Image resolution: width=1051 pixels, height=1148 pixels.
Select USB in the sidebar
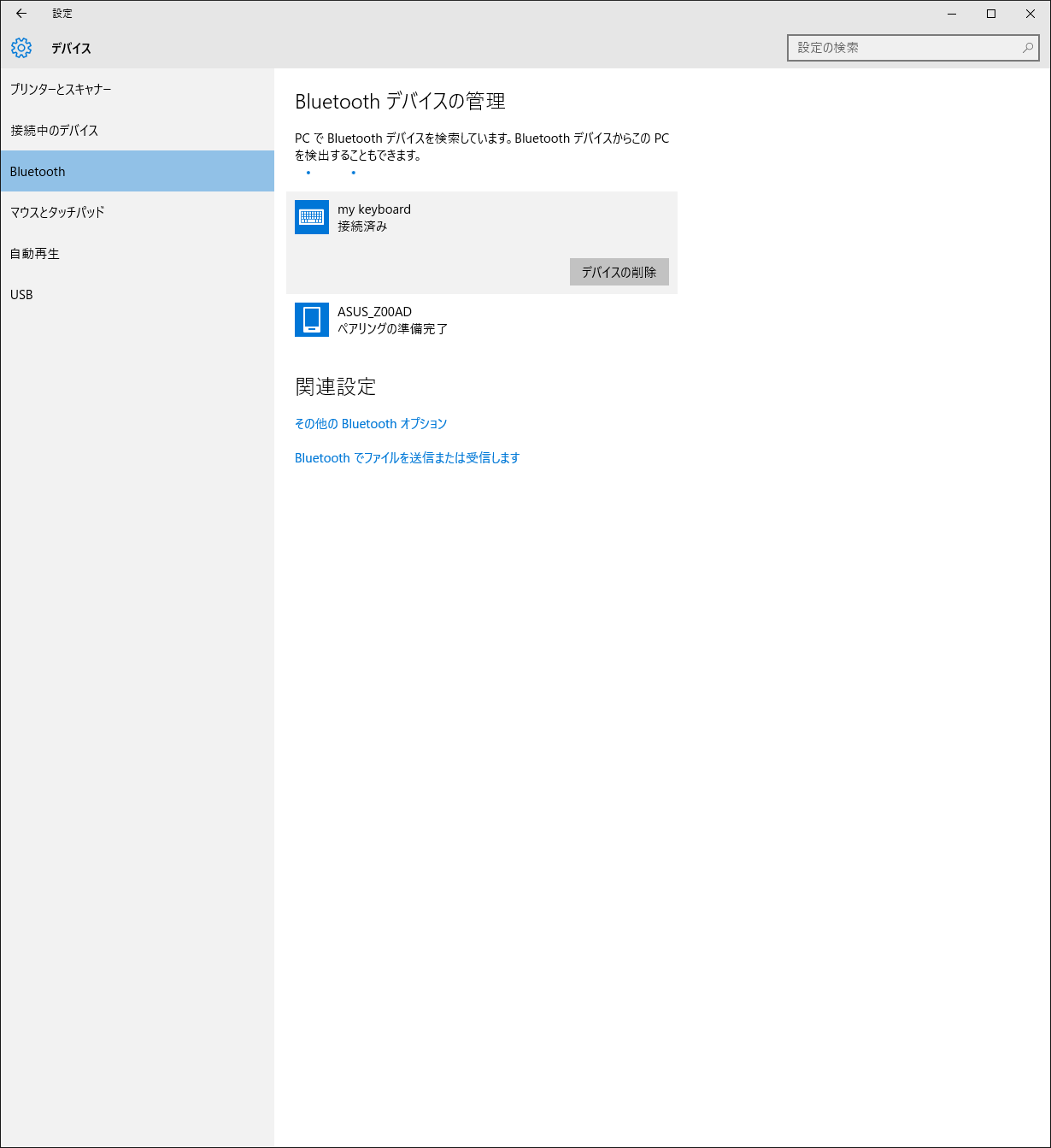pos(21,294)
